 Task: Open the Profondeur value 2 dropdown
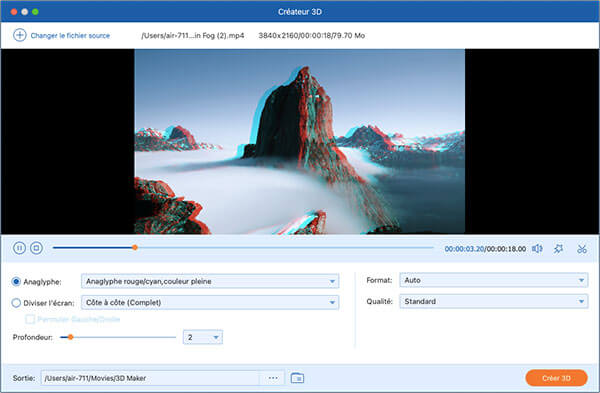point(203,337)
